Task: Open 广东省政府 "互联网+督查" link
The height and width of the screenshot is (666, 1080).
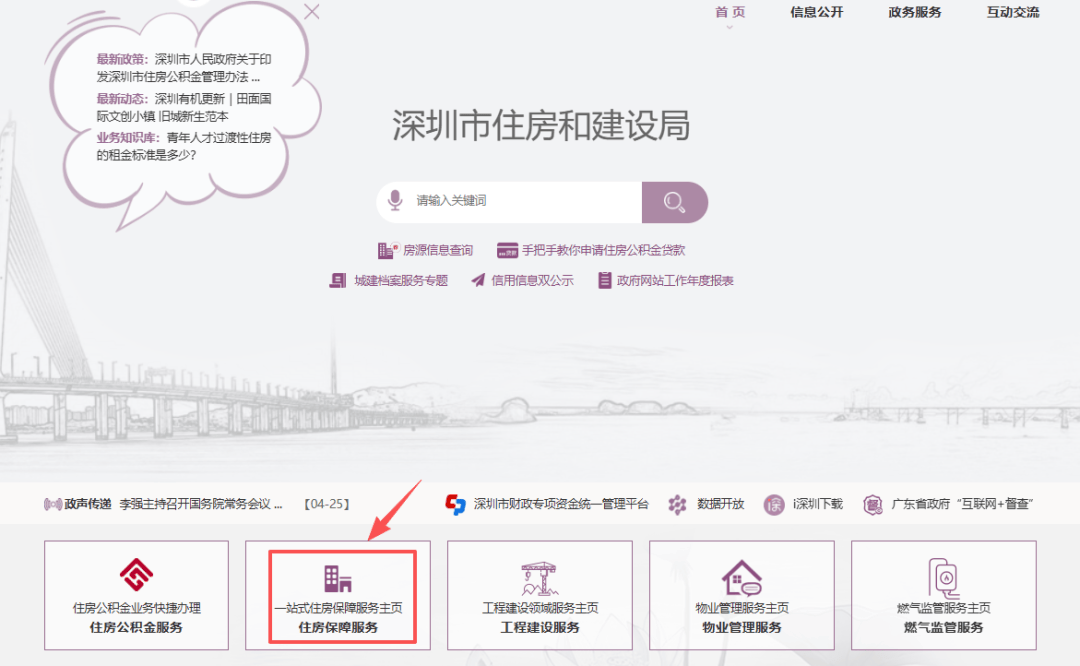Action: pos(962,504)
